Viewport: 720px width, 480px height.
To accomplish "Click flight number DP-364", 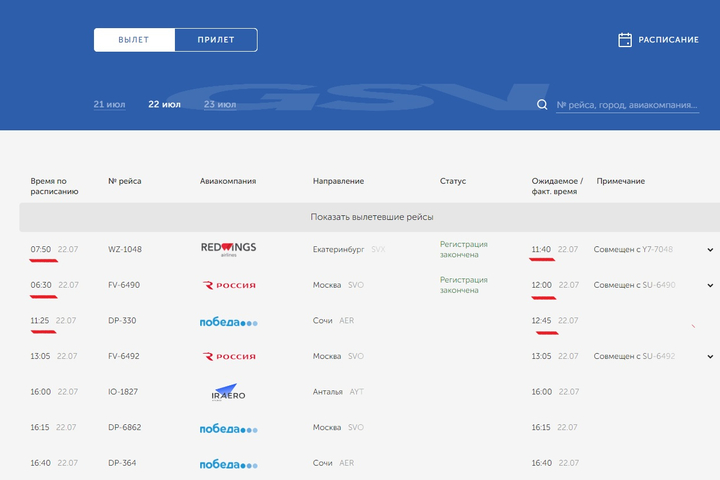I will 122,463.
